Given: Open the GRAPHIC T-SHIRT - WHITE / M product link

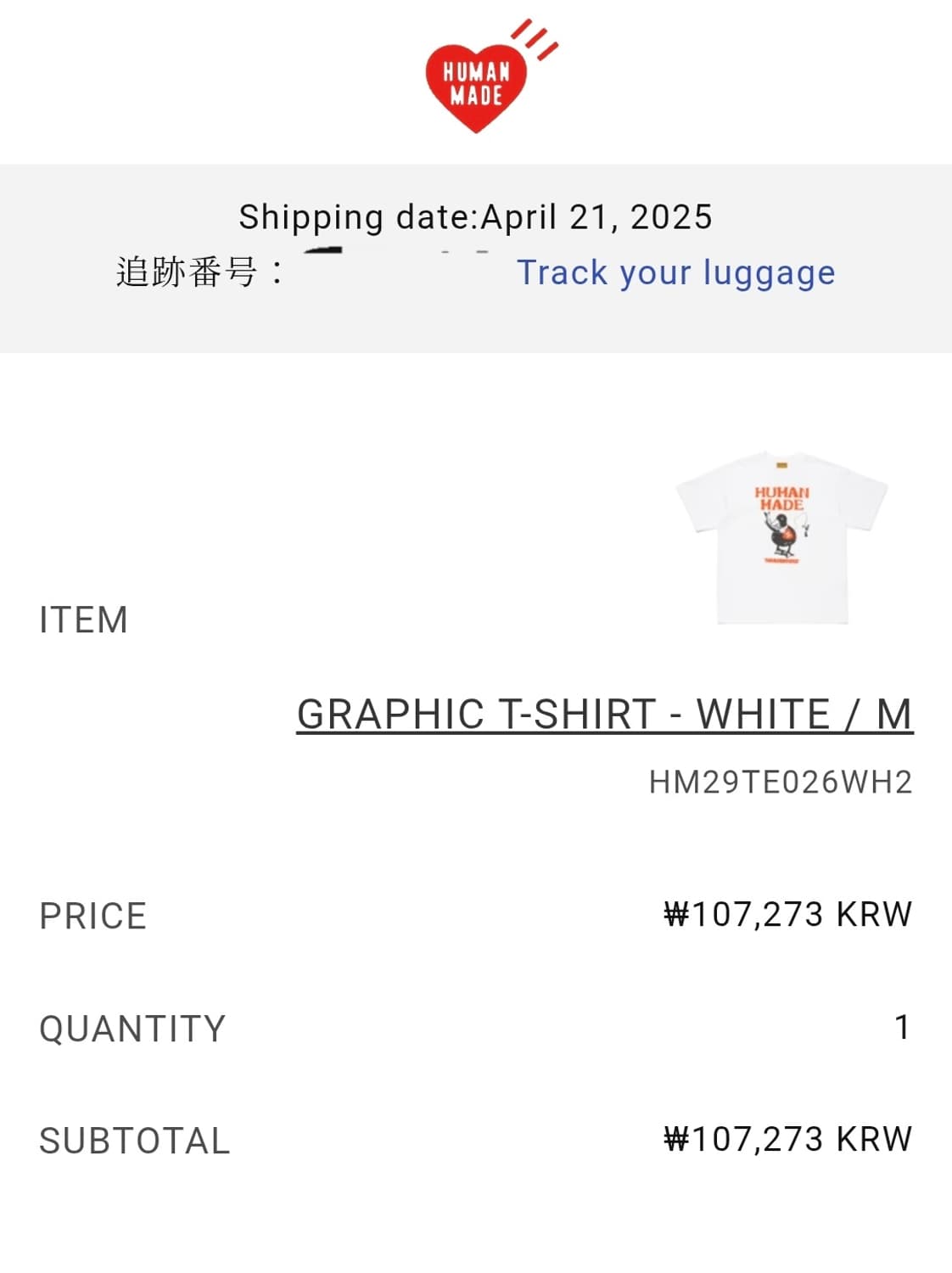Looking at the screenshot, I should click(x=604, y=715).
